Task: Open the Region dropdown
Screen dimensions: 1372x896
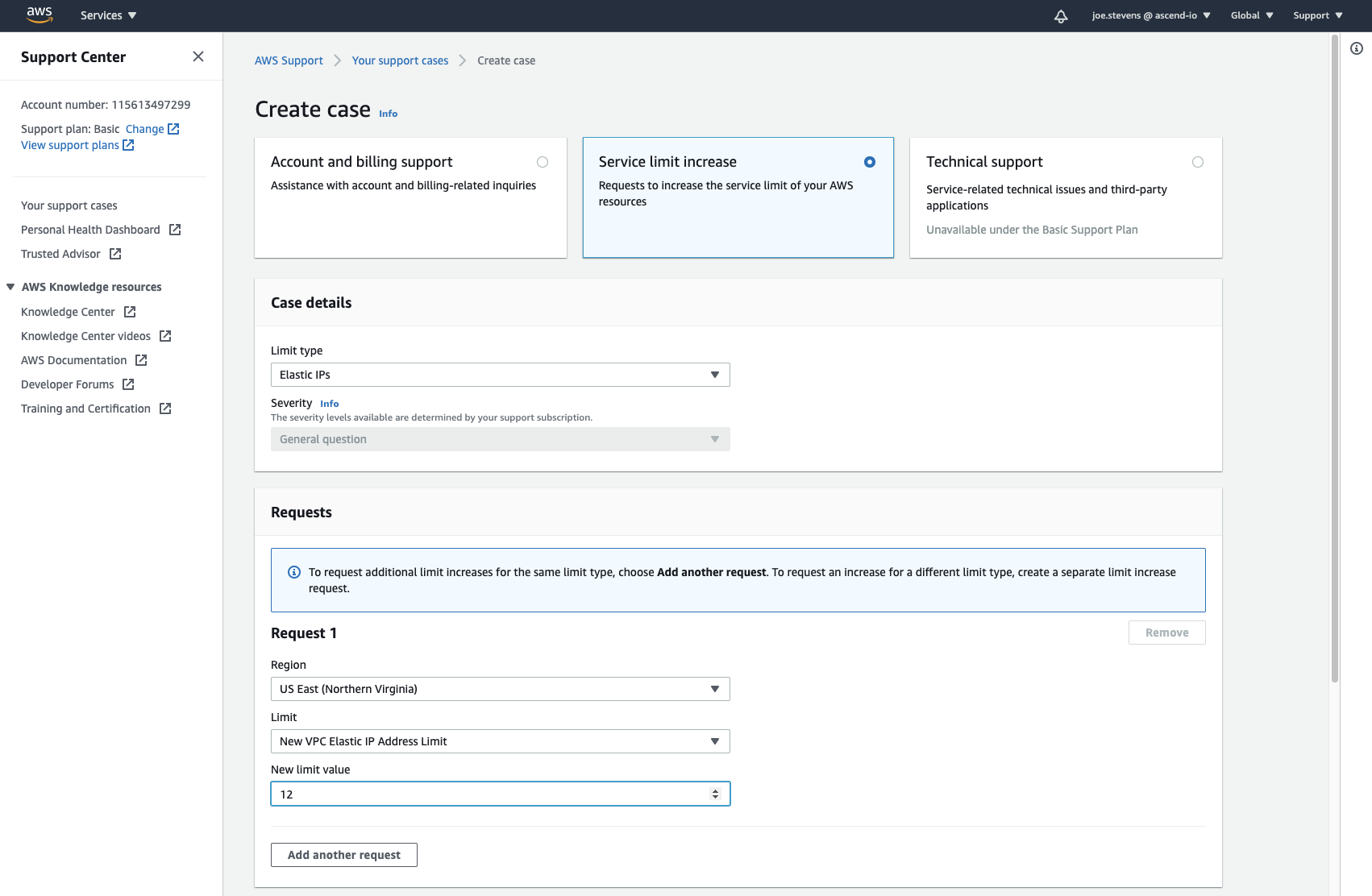Action: coord(501,689)
